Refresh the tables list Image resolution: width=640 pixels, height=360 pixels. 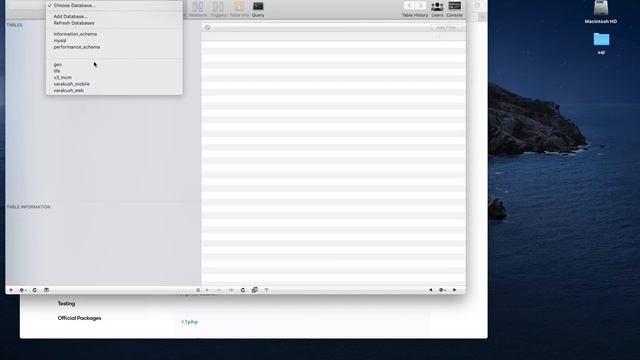pos(35,290)
